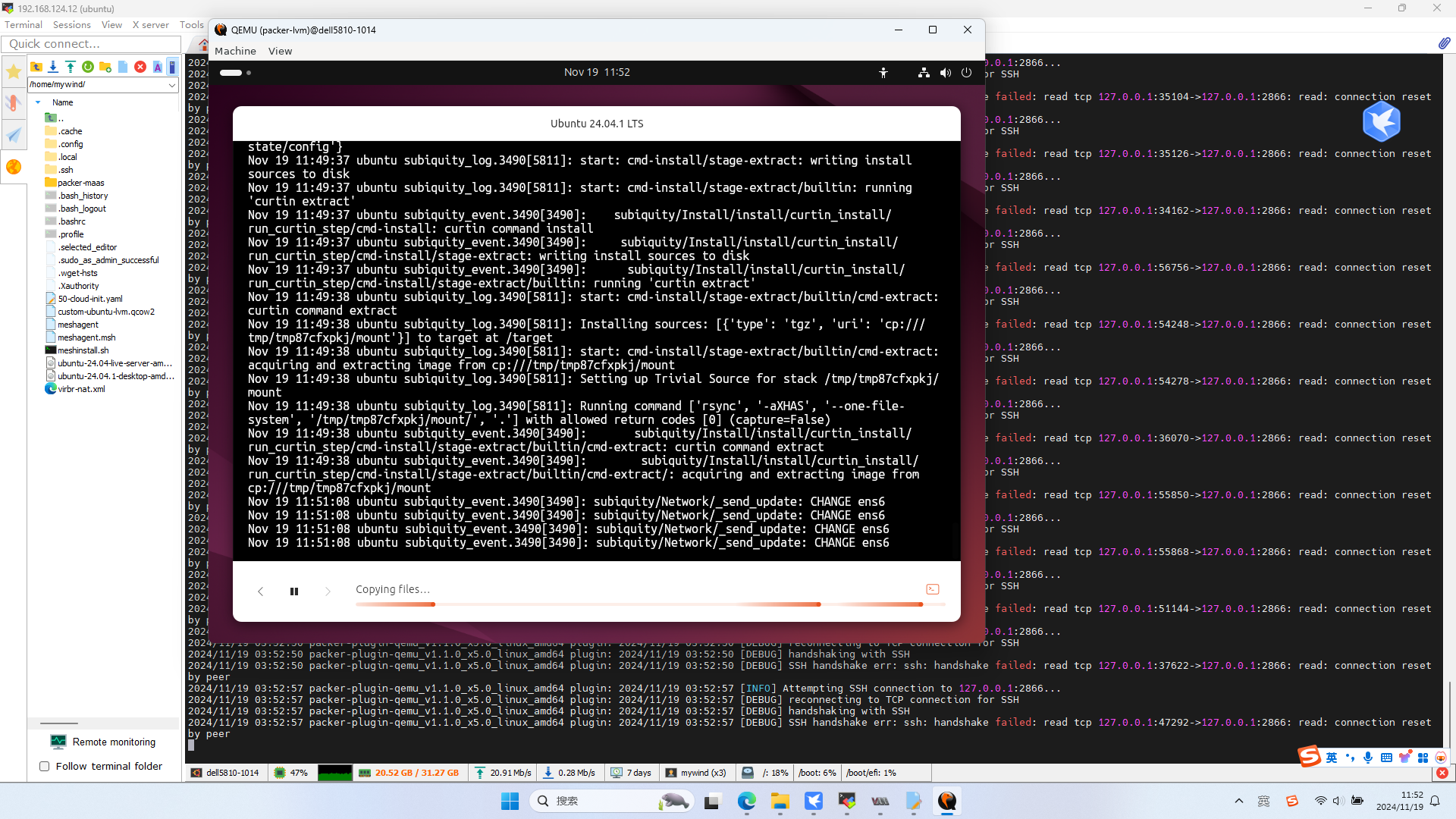Click the Copying files progress bar

point(651,604)
